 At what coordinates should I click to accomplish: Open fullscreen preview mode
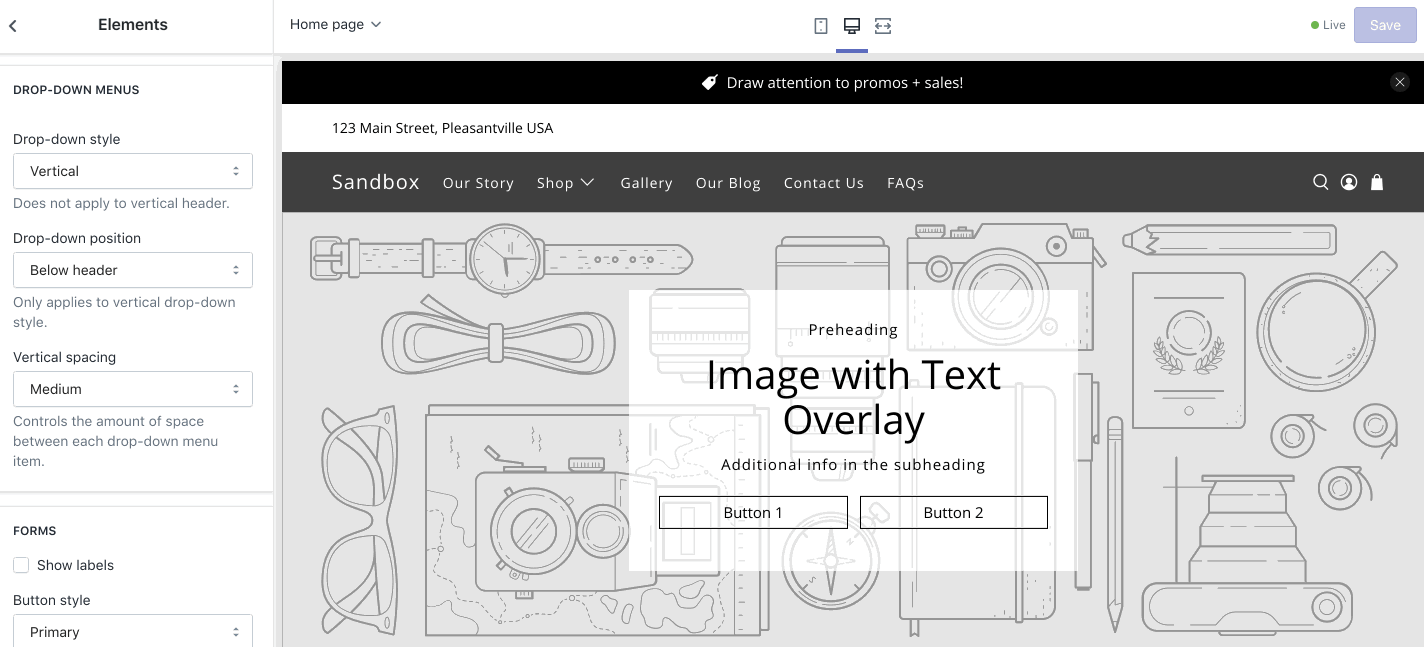pos(882,25)
